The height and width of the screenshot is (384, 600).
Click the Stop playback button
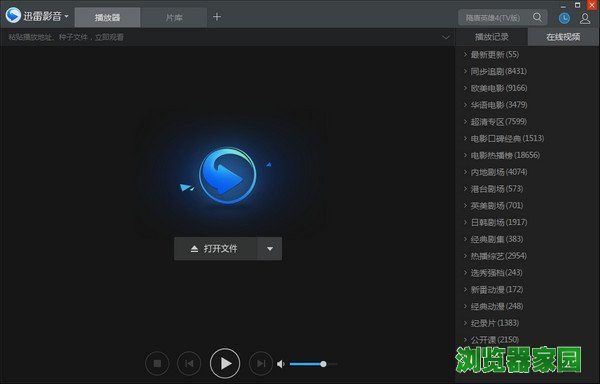tap(157, 363)
